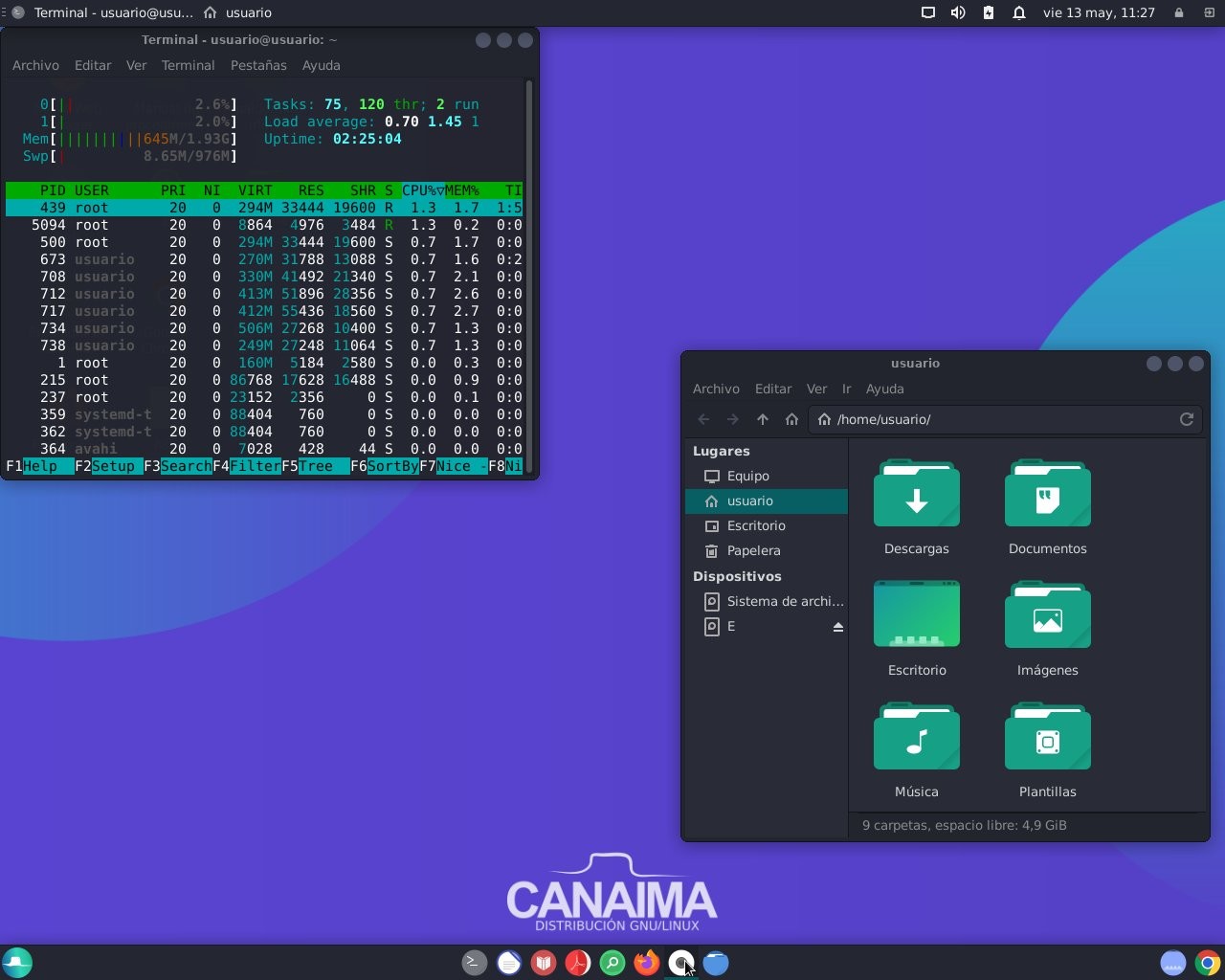Open the Pestañas menu
1225x980 pixels.
258,65
